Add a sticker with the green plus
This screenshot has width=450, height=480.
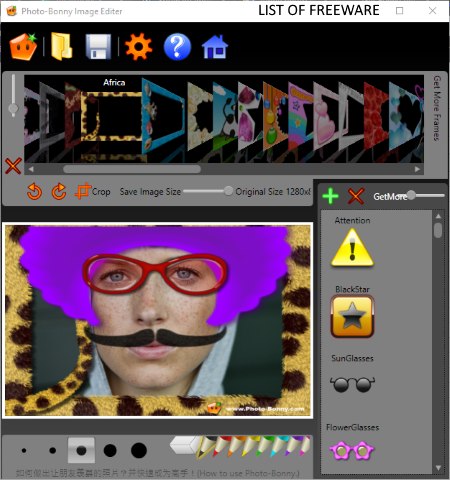tap(330, 196)
